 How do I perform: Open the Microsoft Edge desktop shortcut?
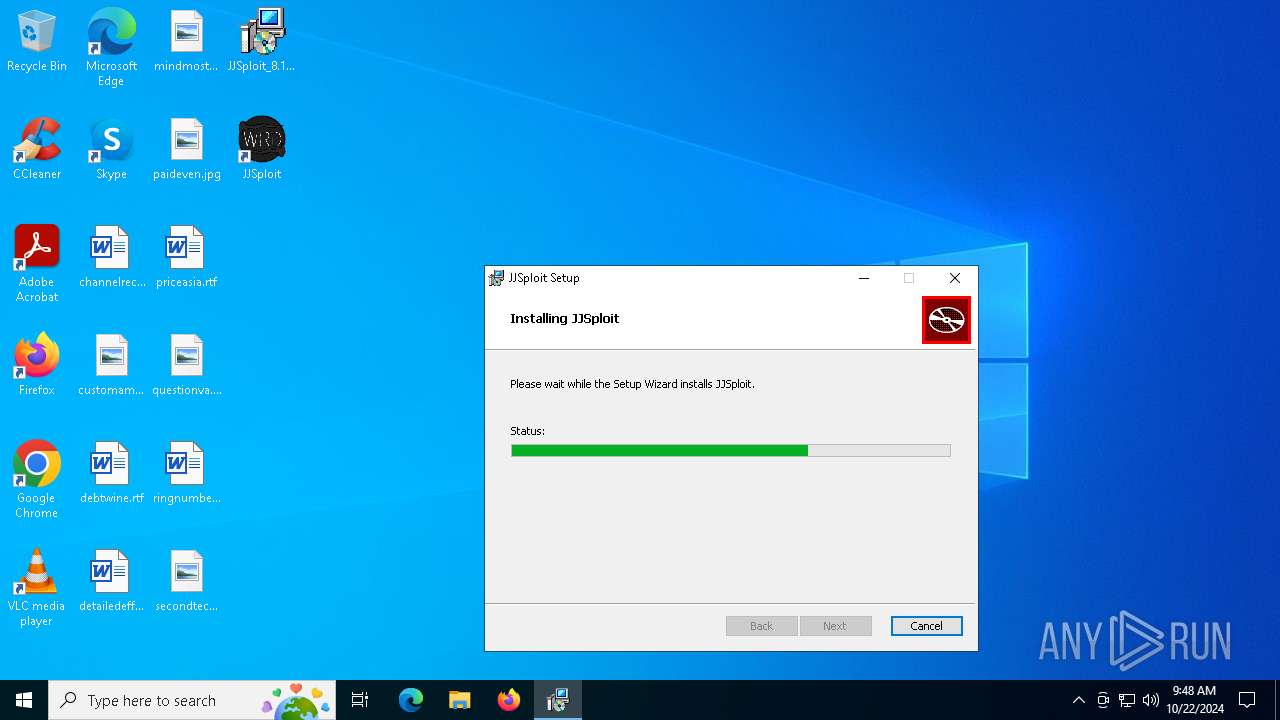click(111, 47)
